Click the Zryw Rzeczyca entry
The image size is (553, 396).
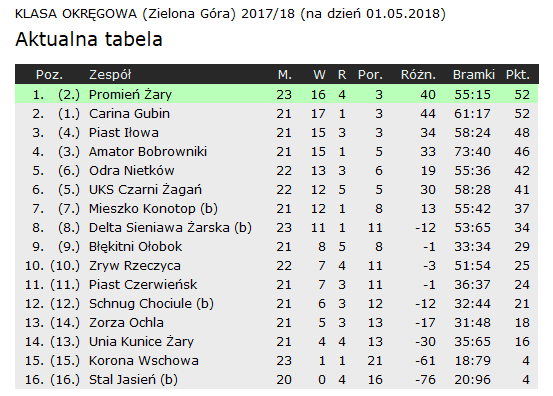tap(135, 266)
